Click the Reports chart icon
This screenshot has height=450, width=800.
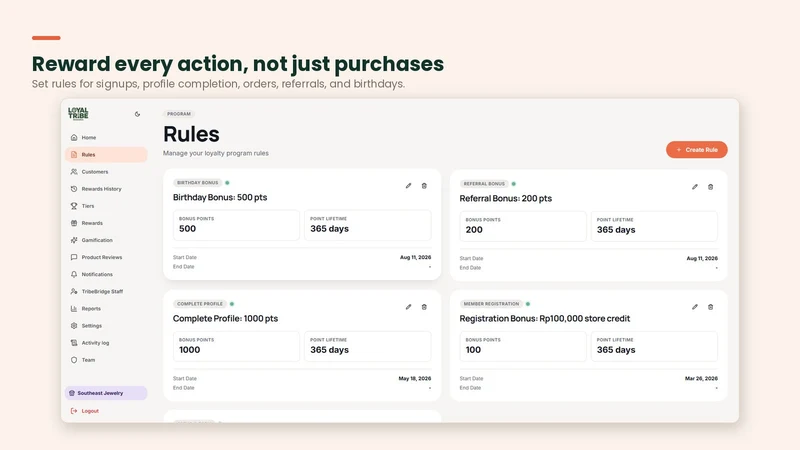point(74,309)
